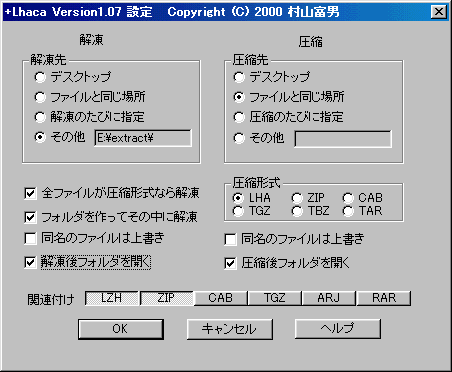The width and height of the screenshot is (452, 372).
Task: Toggle CAB file association button
Action: click(221, 298)
